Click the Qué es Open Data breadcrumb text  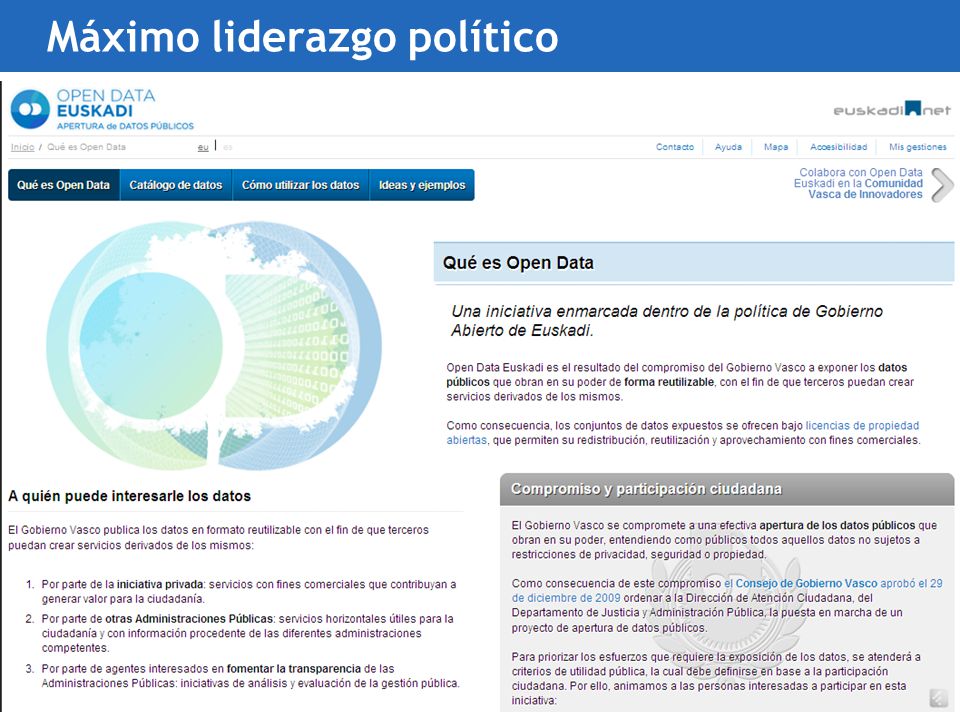click(x=86, y=147)
